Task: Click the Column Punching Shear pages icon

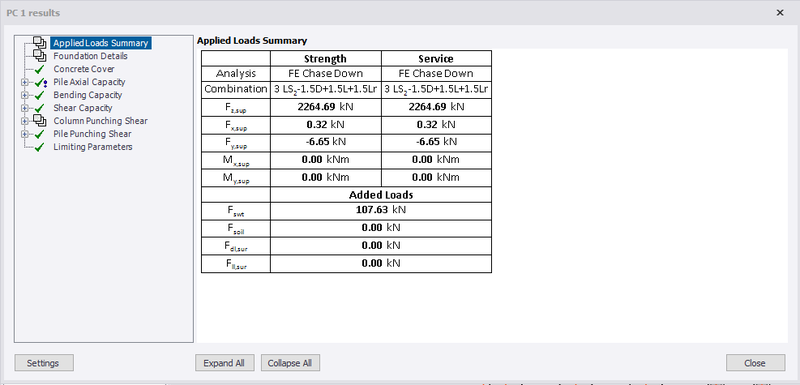Action: point(40,121)
